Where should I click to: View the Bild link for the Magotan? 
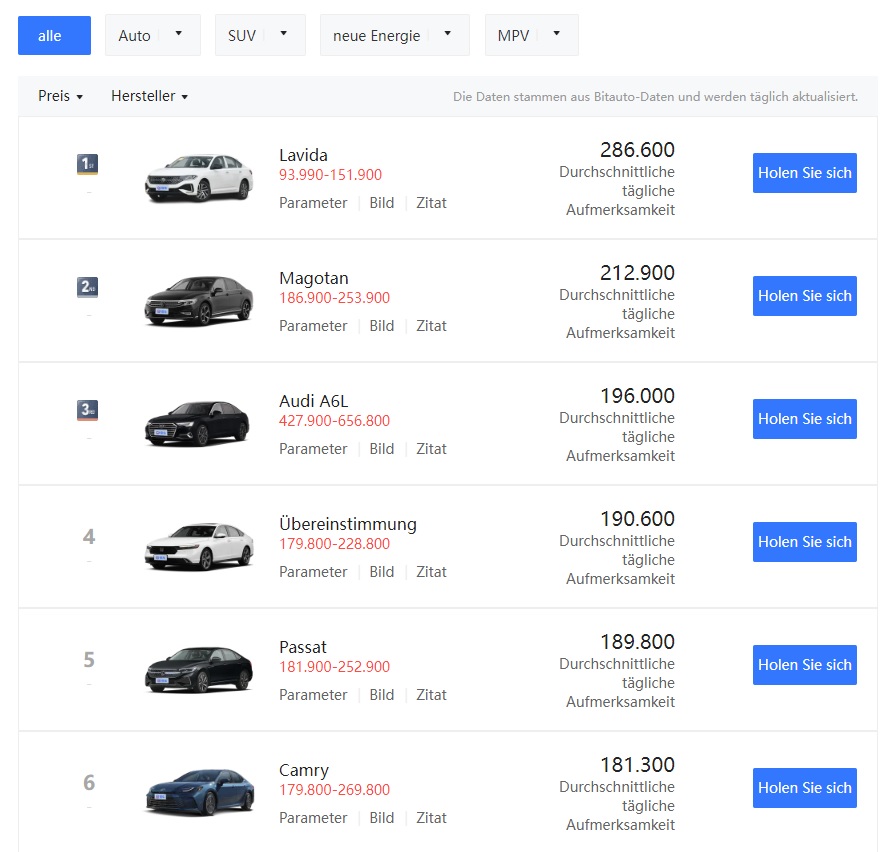point(381,325)
